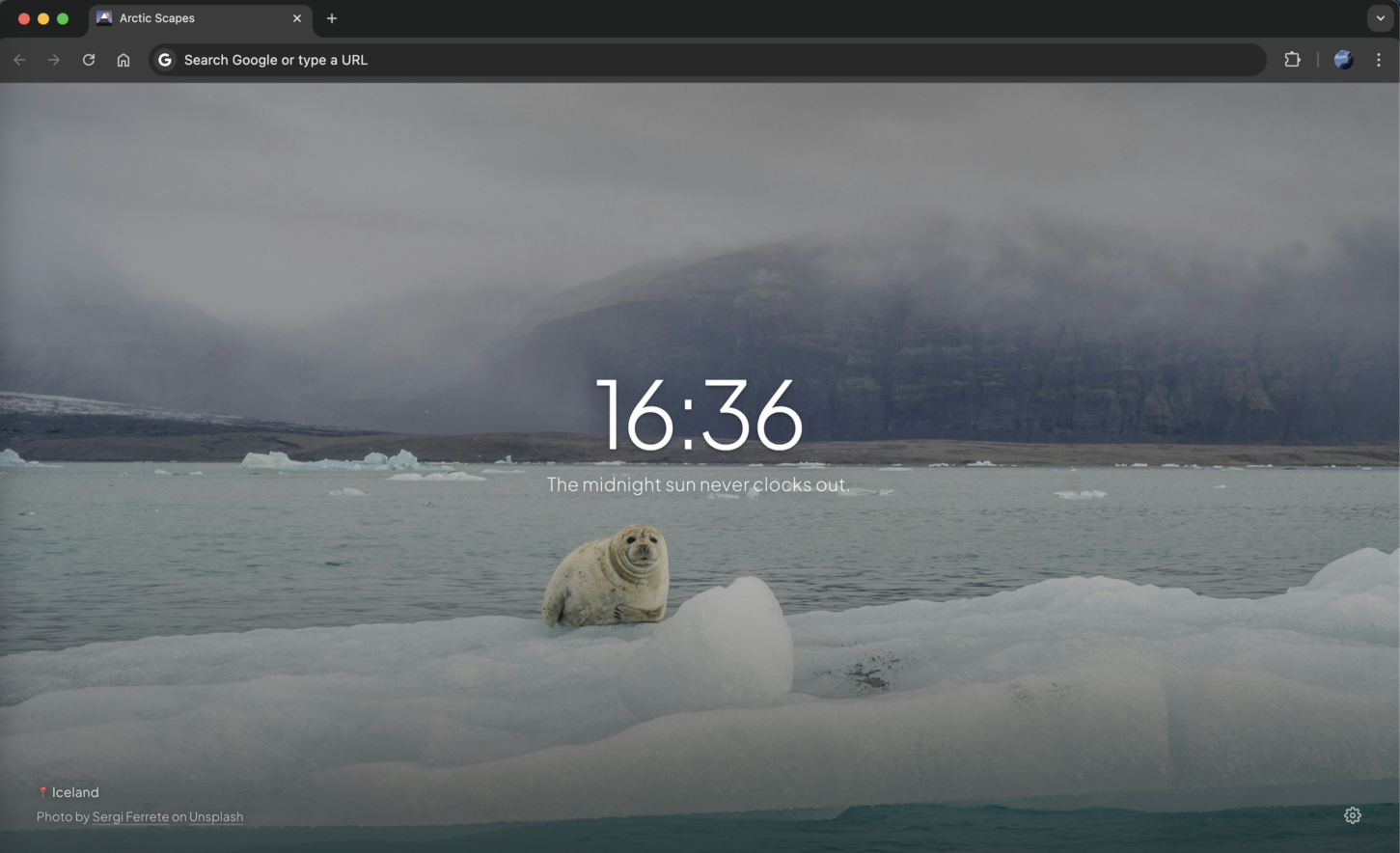Minimize the window with yellow button
Viewport: 1400px width, 853px height.
[x=43, y=18]
